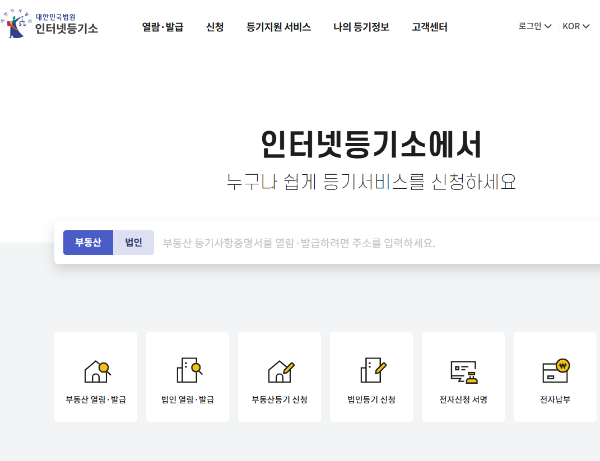Open the 나의 등기정보 menu

pos(361,27)
